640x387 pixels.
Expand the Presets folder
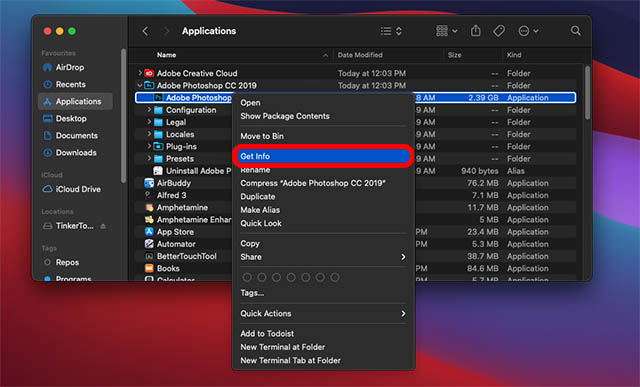(149, 158)
